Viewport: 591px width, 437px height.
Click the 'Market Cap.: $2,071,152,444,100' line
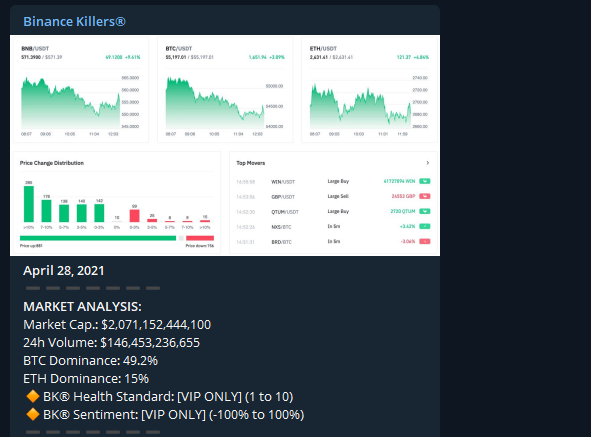[117, 325]
